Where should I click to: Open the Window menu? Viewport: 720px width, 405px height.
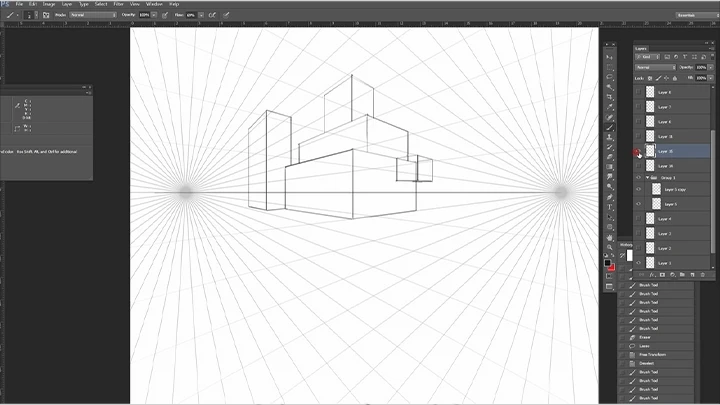tap(154, 4)
